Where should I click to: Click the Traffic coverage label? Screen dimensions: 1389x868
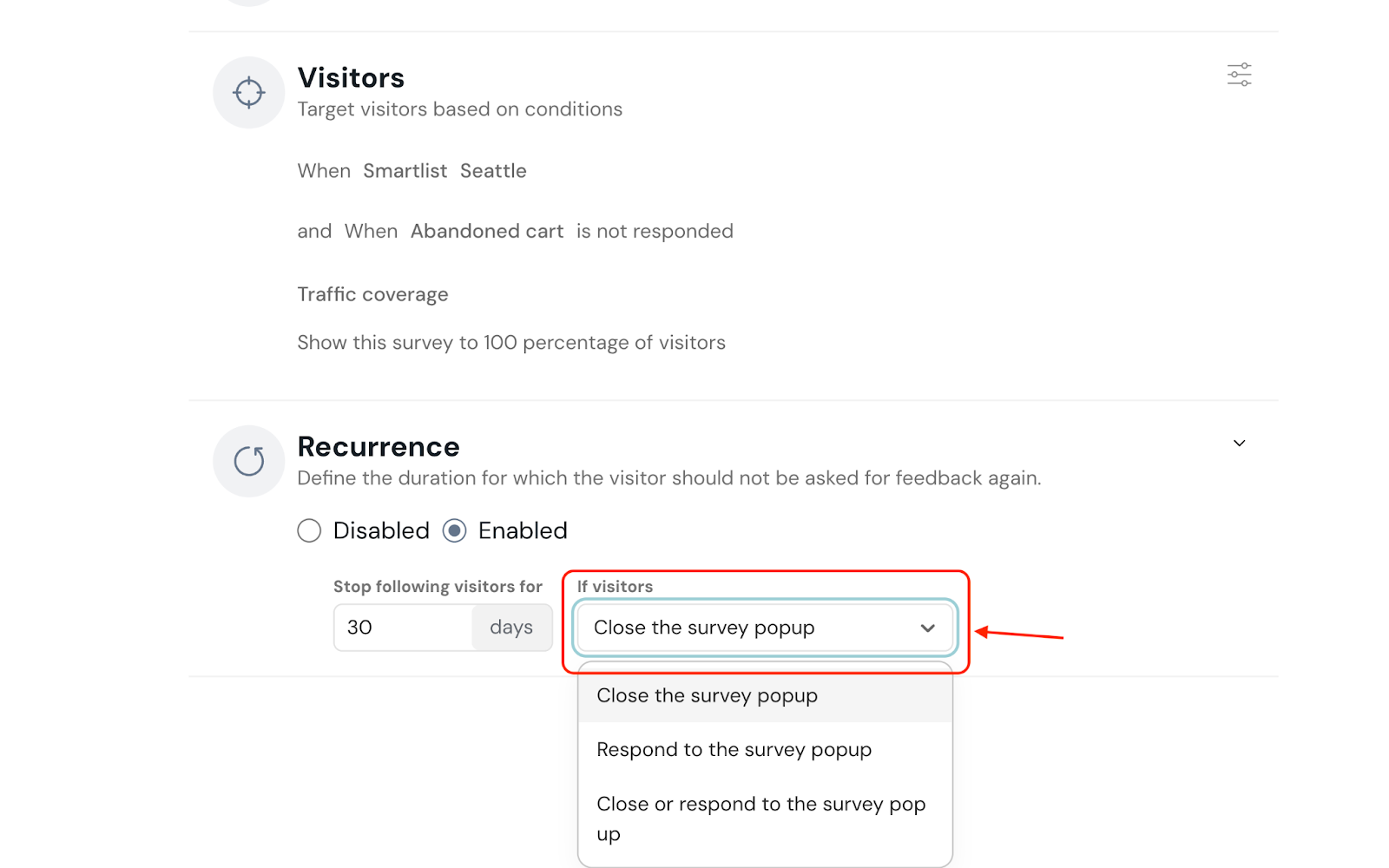click(372, 295)
